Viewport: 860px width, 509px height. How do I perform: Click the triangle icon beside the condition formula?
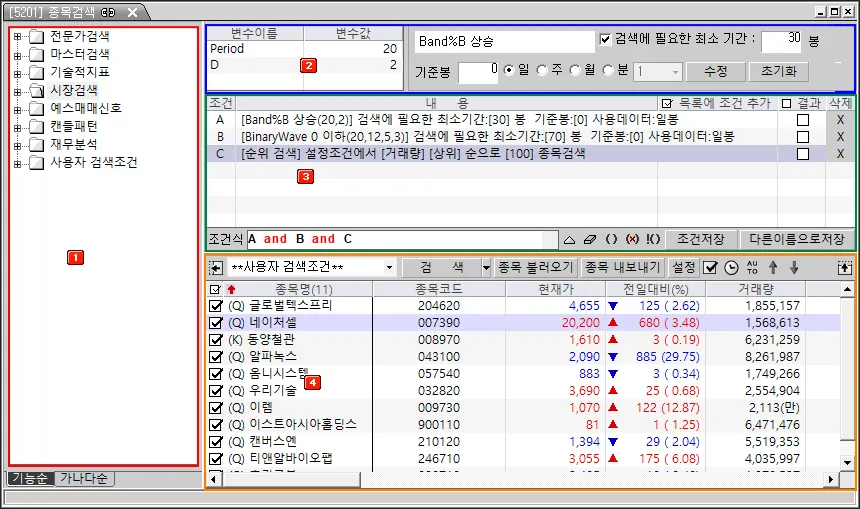pos(569,240)
